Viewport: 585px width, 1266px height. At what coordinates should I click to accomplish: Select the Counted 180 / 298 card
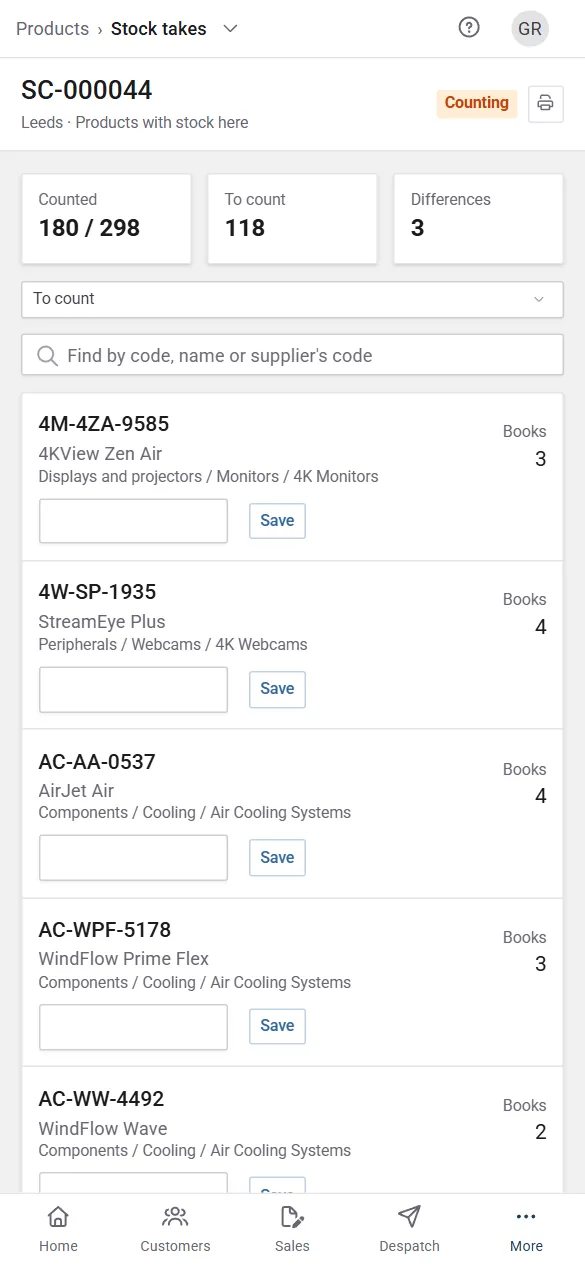click(106, 219)
